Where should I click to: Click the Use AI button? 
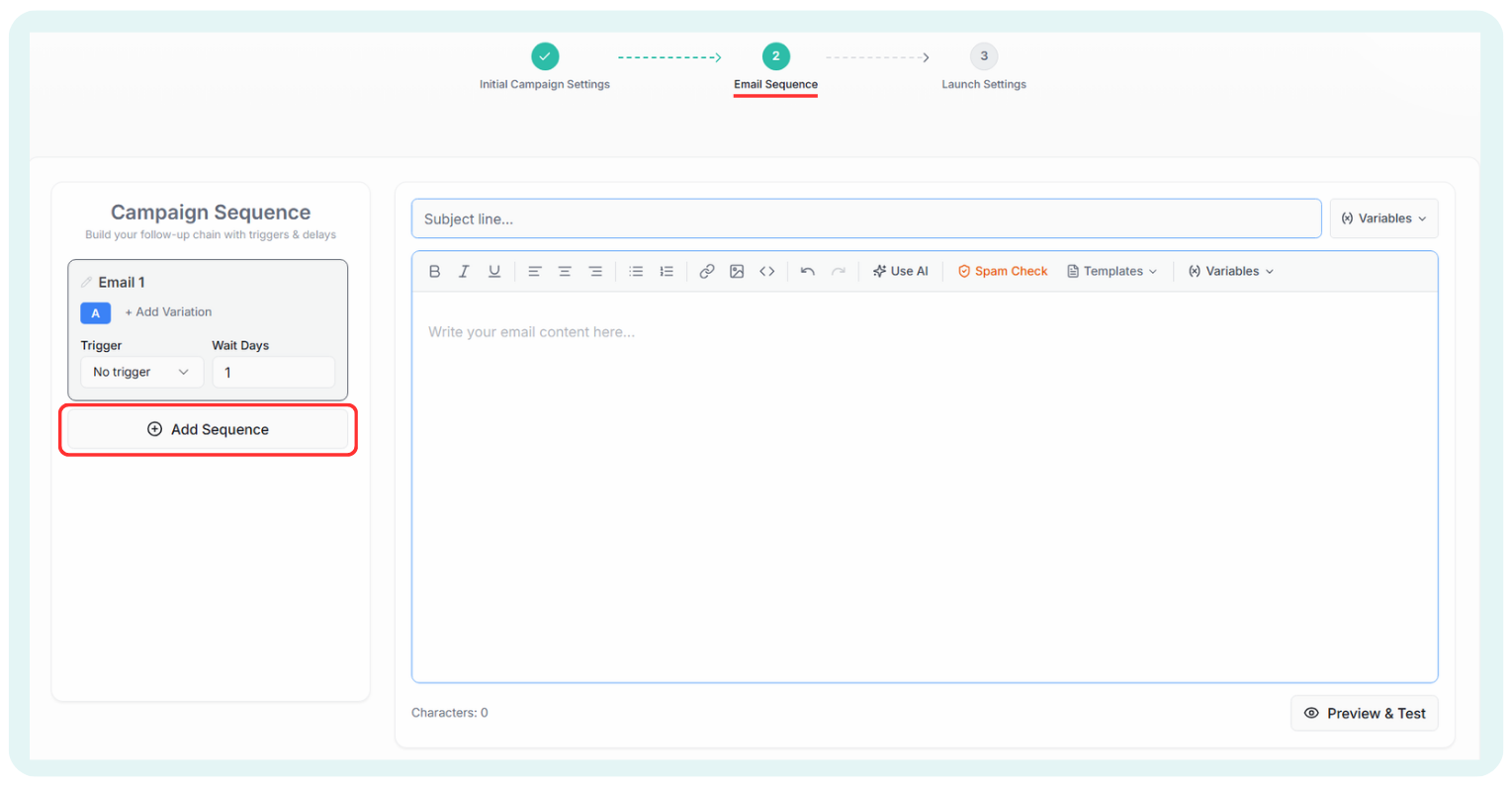pos(901,271)
